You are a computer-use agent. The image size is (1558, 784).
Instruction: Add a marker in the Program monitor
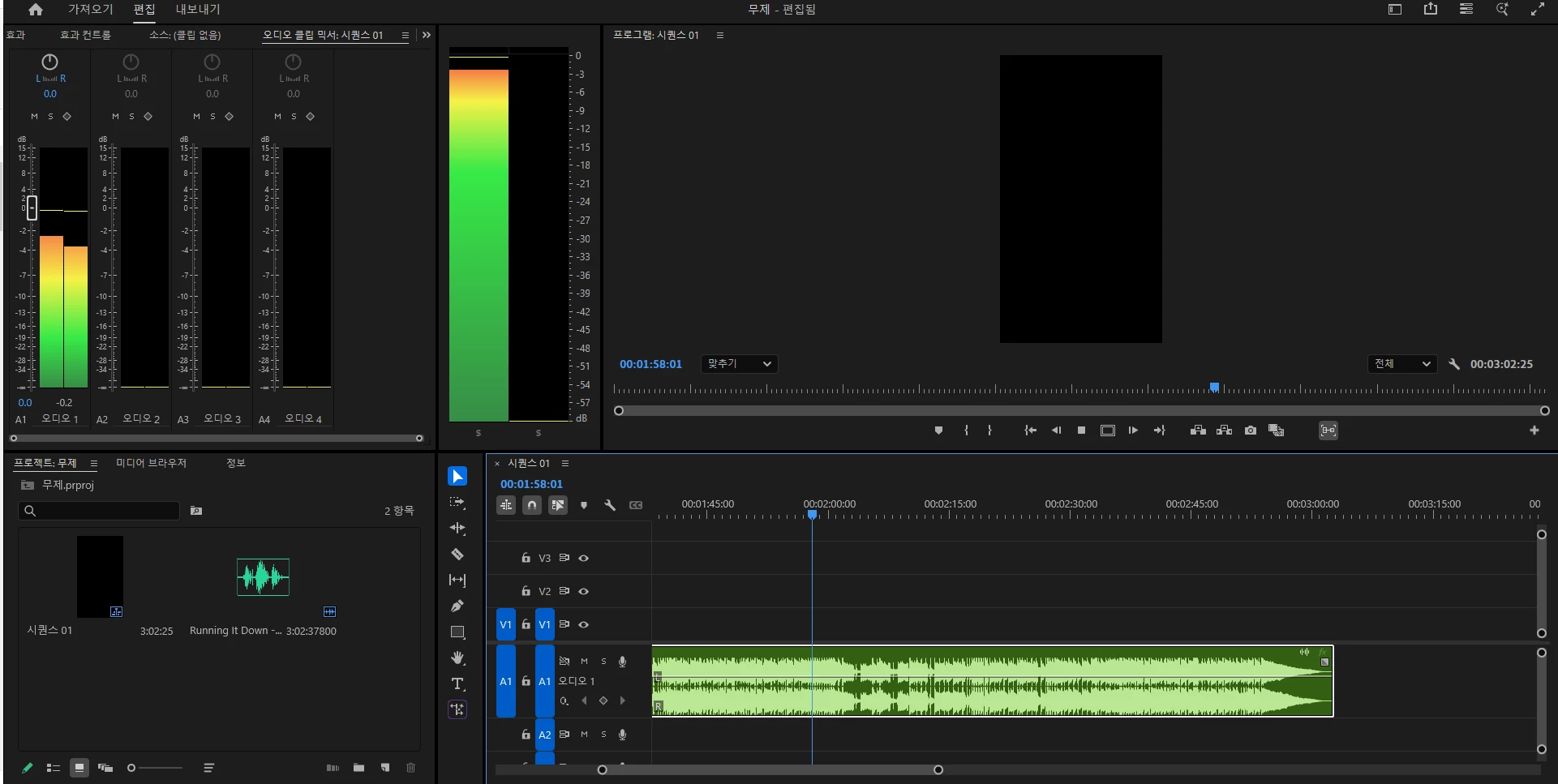click(x=938, y=431)
